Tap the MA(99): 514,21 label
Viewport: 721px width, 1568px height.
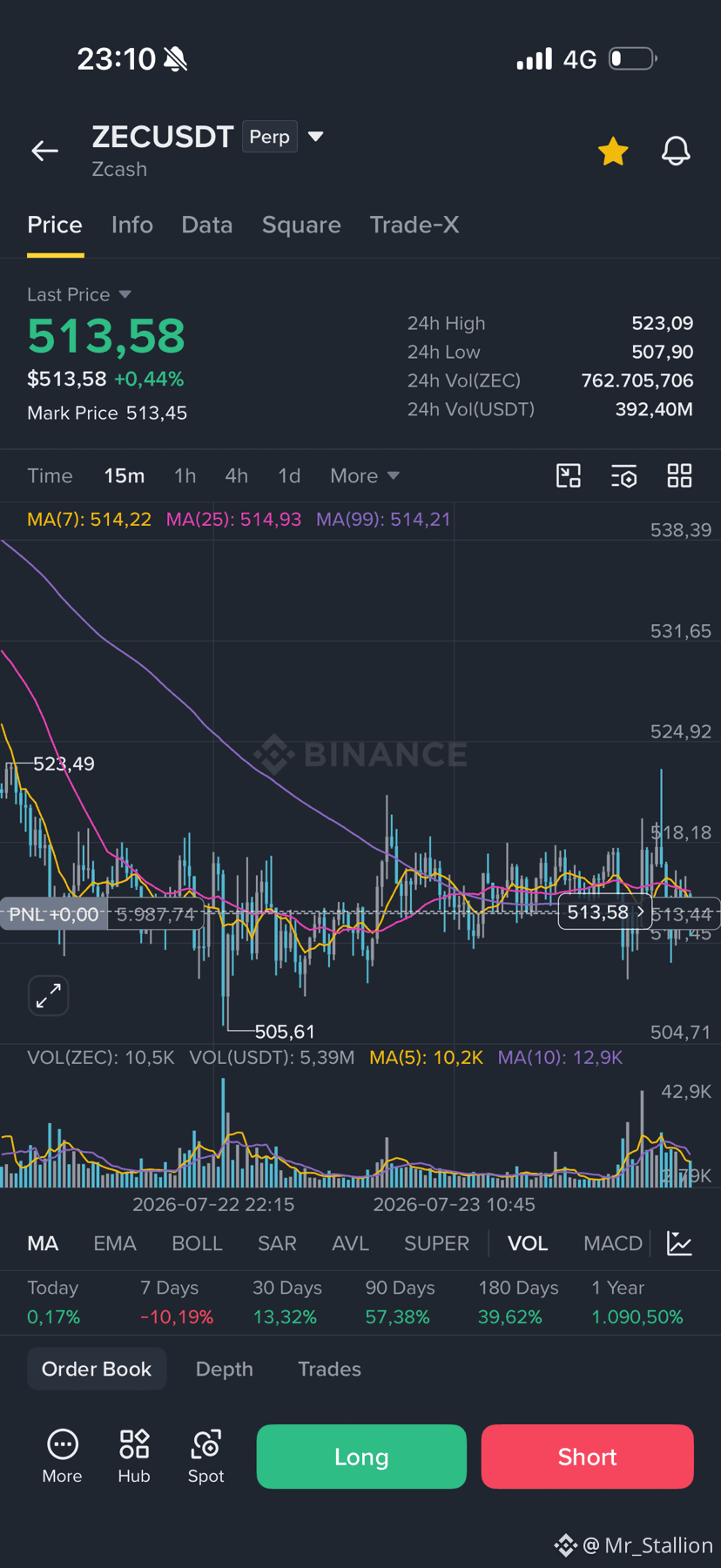[383, 520]
